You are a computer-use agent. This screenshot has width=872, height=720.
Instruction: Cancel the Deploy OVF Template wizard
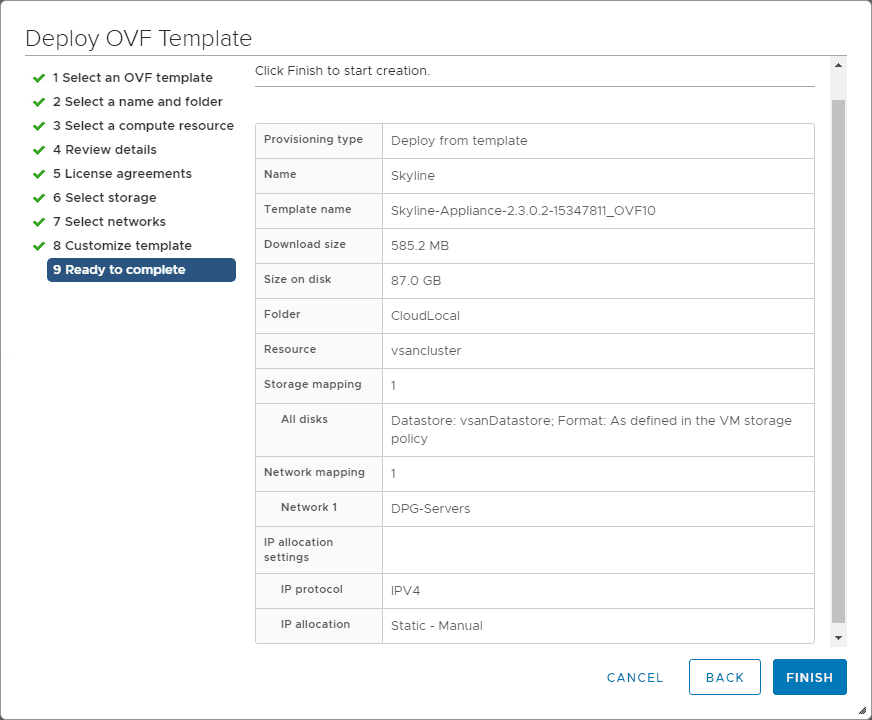(x=635, y=677)
